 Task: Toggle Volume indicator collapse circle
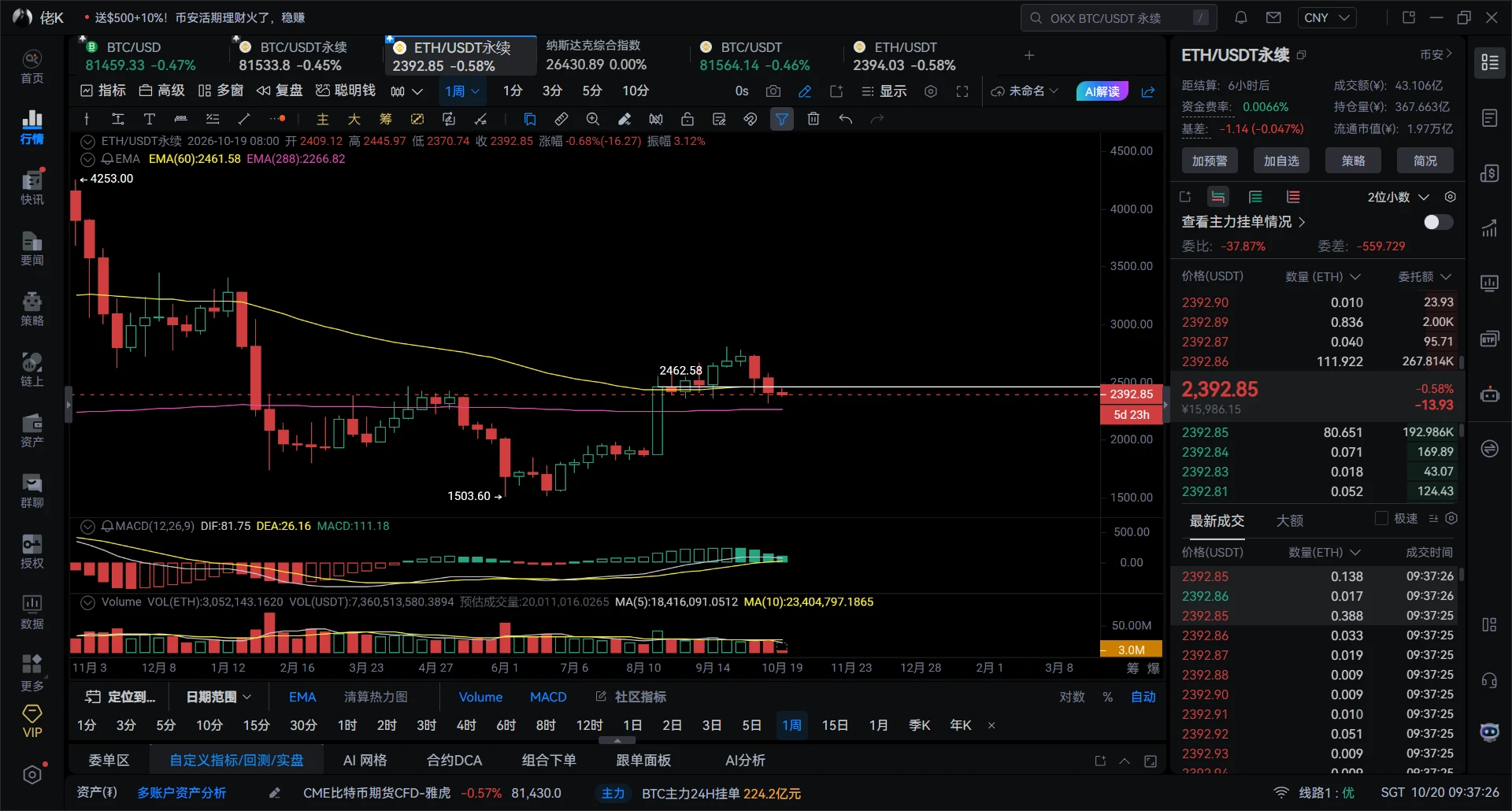click(88, 602)
